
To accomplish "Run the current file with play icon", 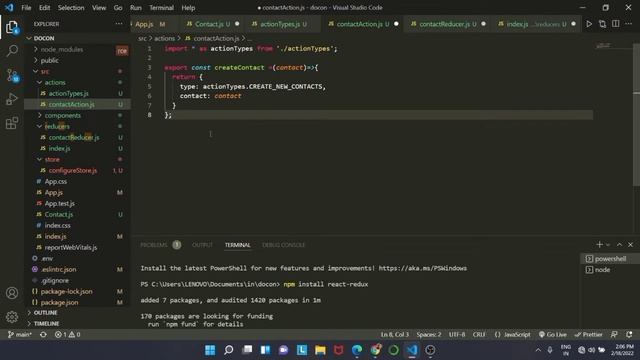I will click(589, 24).
